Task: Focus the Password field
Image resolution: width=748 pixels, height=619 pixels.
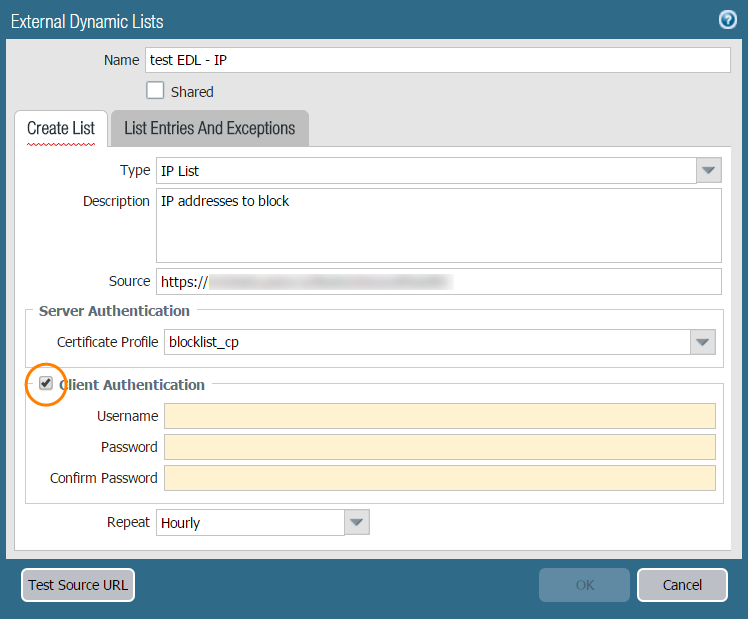Action: 439,447
